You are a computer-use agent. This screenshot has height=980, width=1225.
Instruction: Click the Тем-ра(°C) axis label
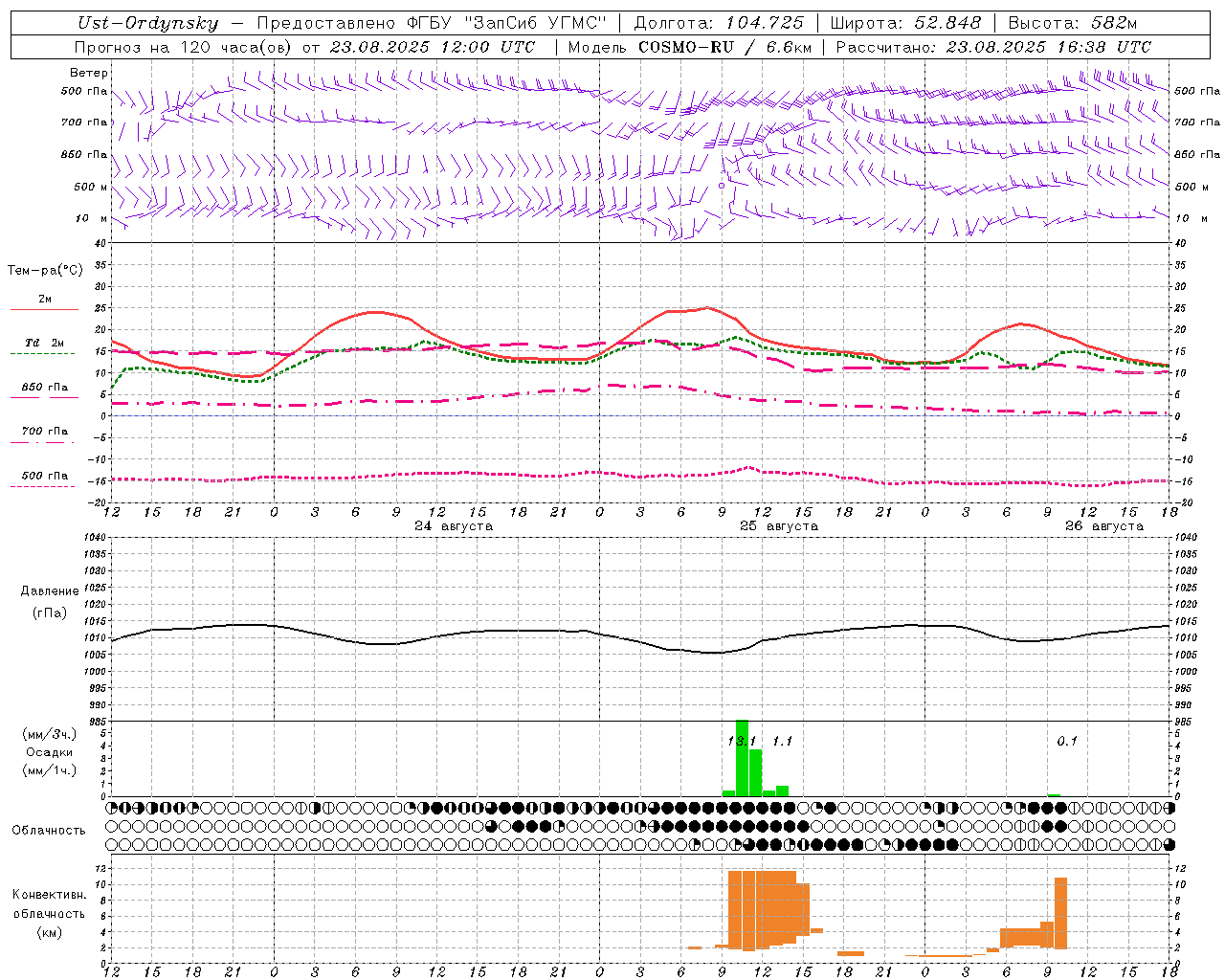45,271
